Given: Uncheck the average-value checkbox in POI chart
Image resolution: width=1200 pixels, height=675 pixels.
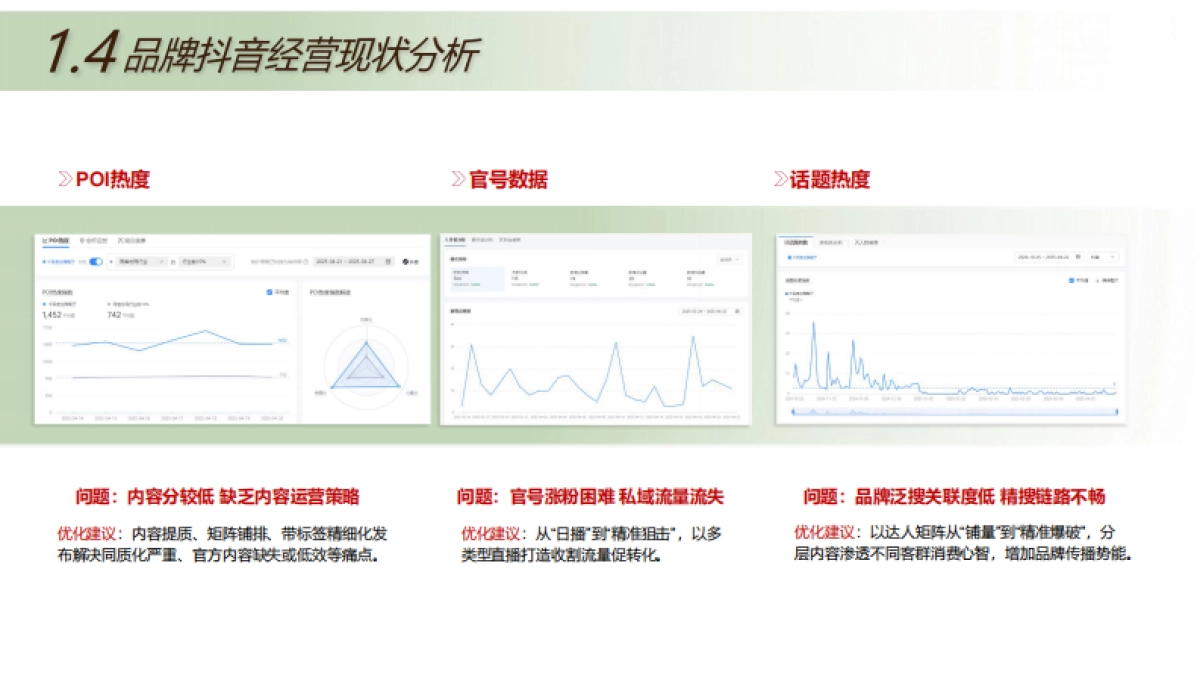Looking at the screenshot, I should pyautogui.click(x=270, y=293).
